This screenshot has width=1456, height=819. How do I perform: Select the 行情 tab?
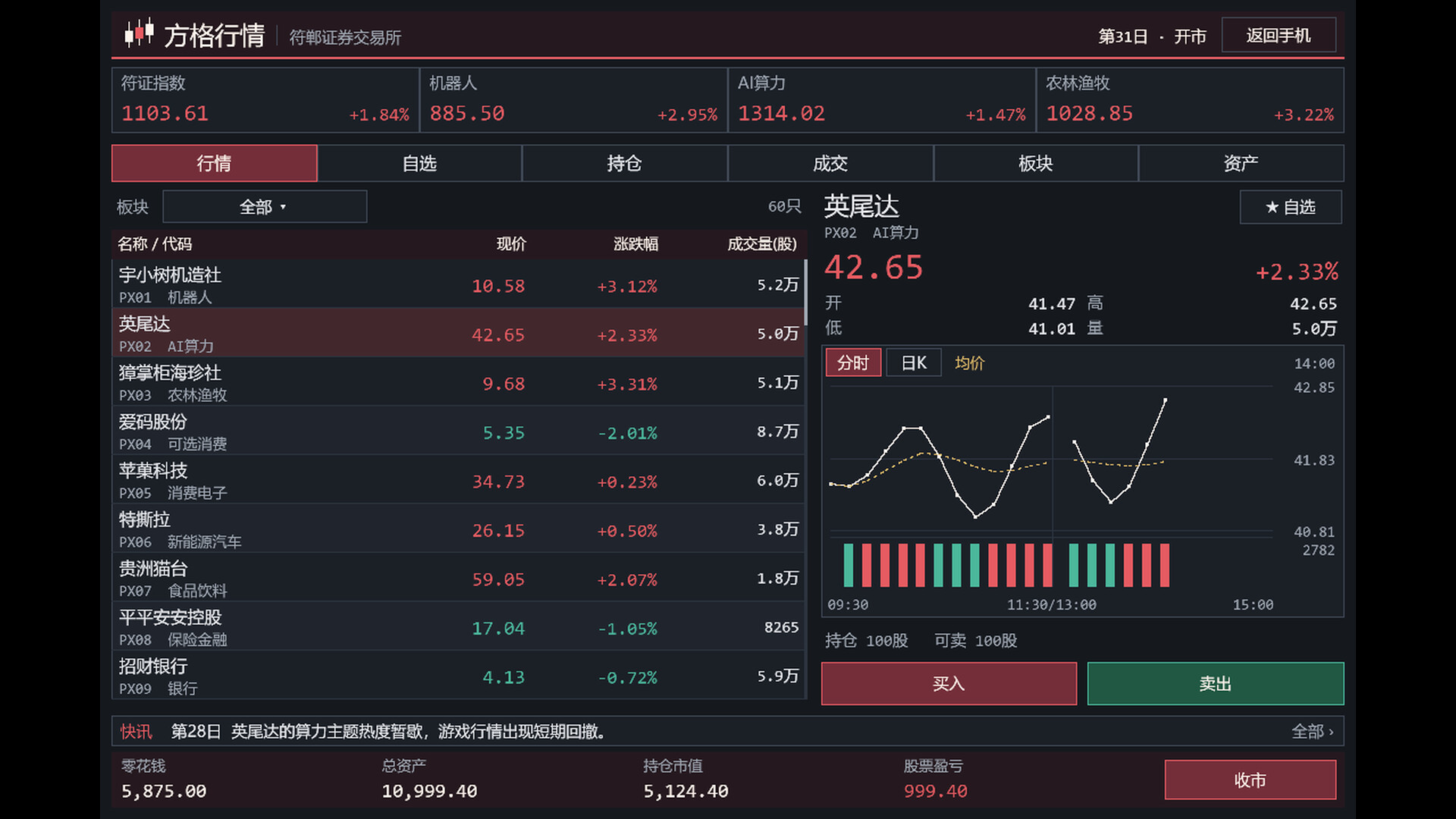215,163
